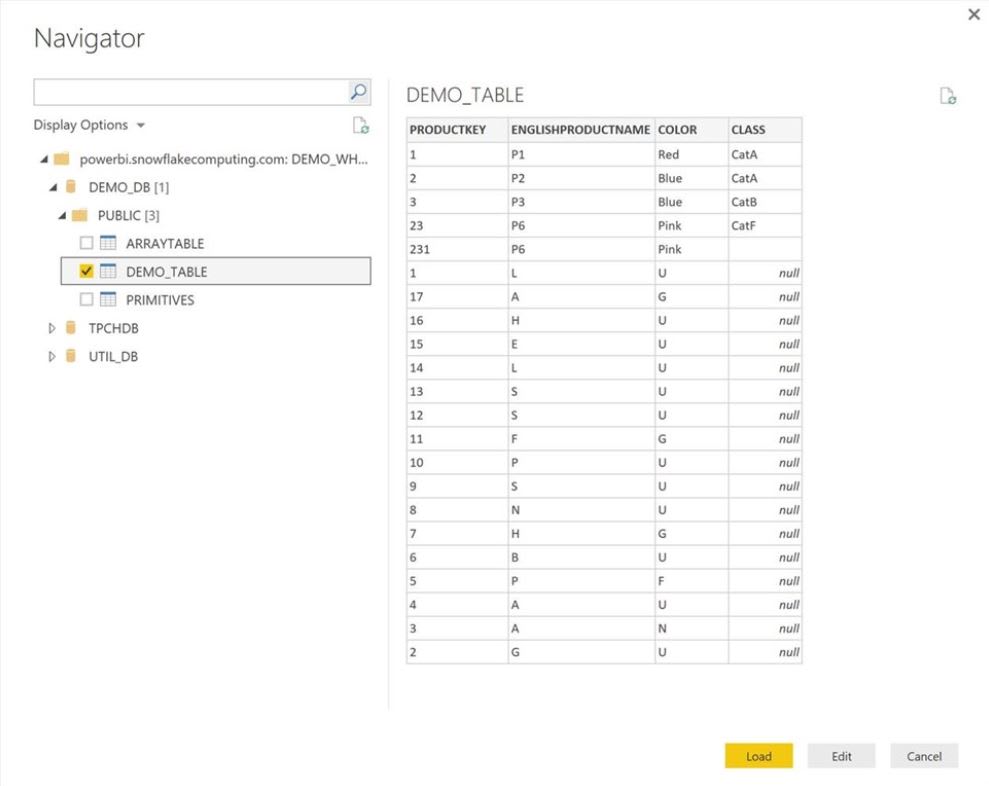The image size is (989, 786).
Task: Click the search magnifier icon
Action: (x=358, y=92)
